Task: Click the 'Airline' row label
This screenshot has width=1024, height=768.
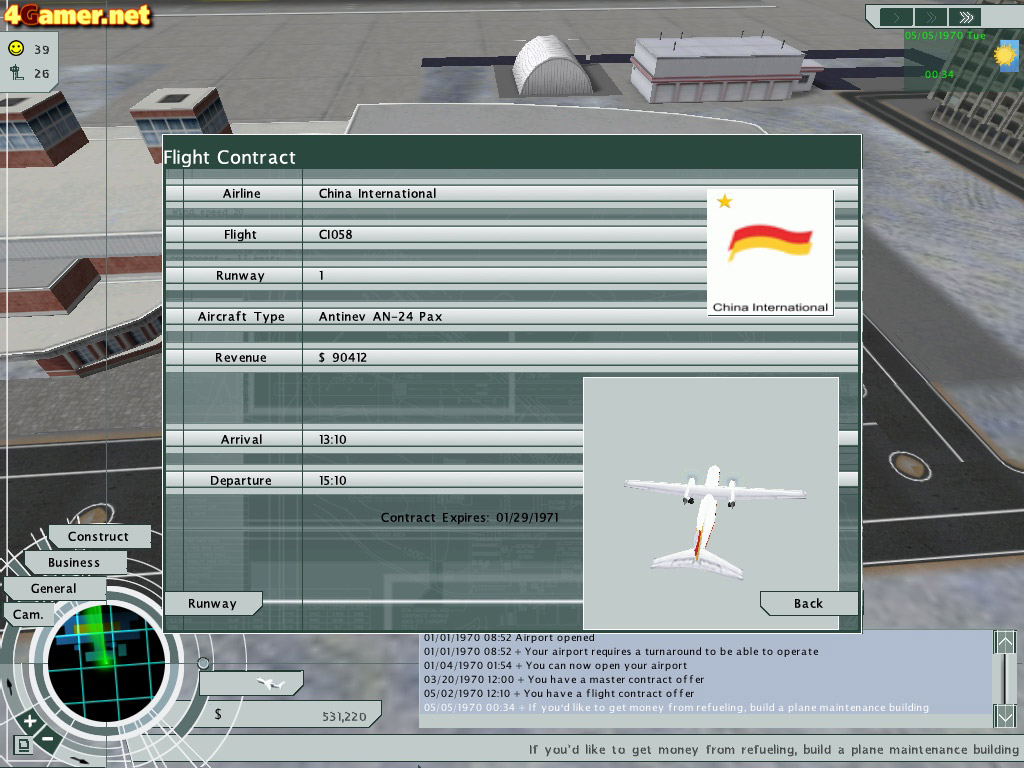Action: point(242,193)
